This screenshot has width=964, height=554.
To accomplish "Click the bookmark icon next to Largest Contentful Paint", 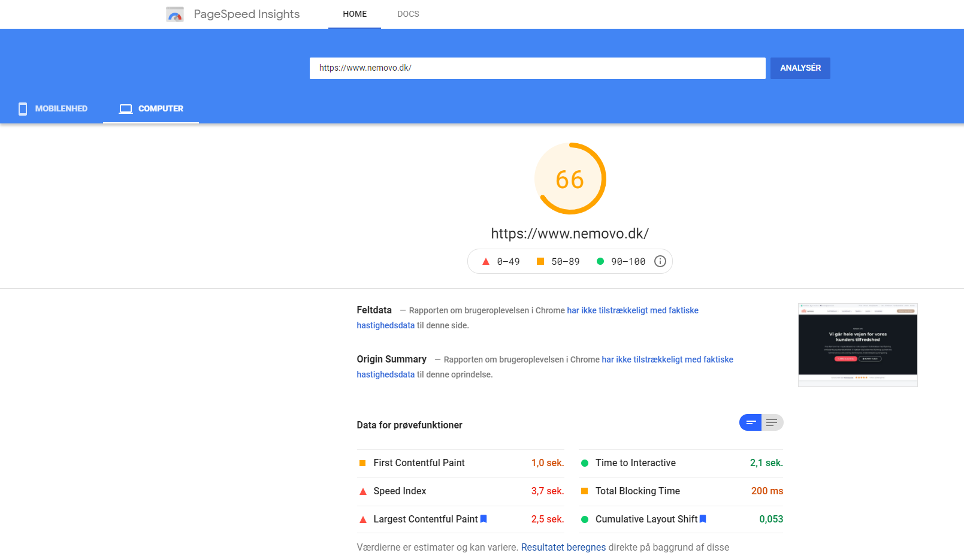I will (484, 519).
